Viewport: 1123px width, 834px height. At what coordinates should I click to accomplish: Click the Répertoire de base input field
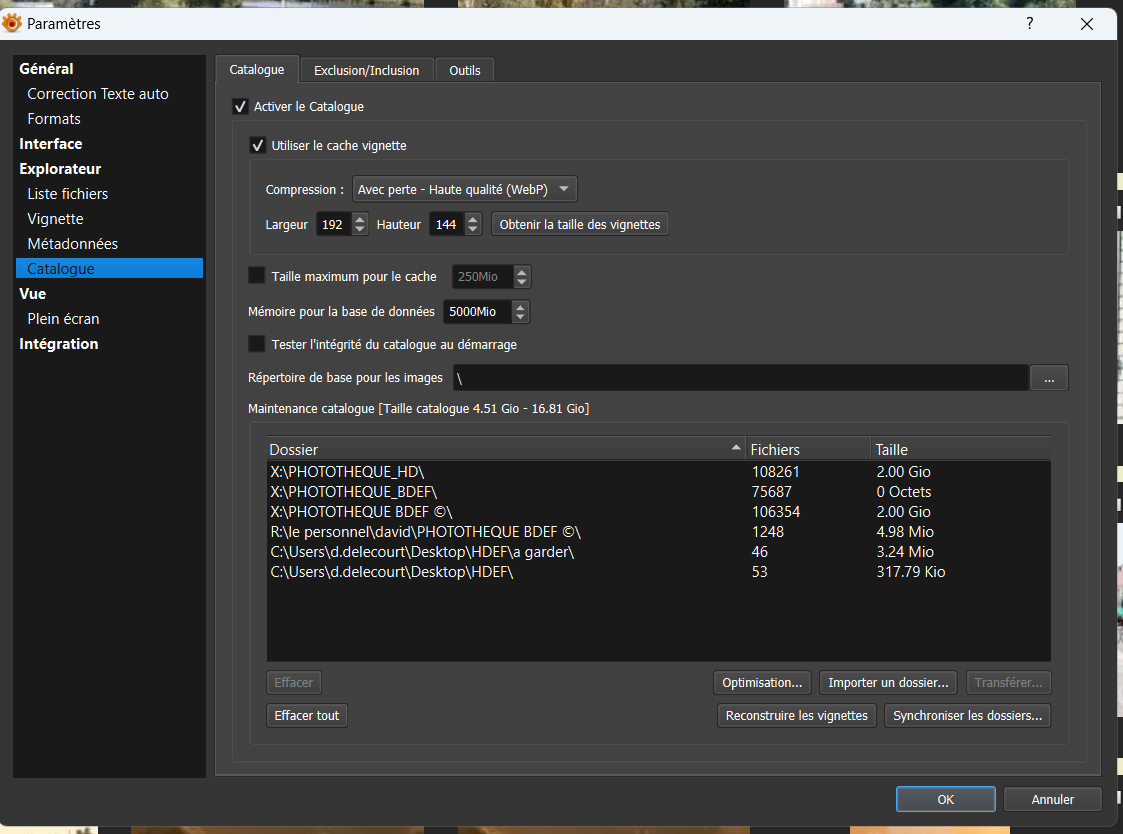pos(740,378)
